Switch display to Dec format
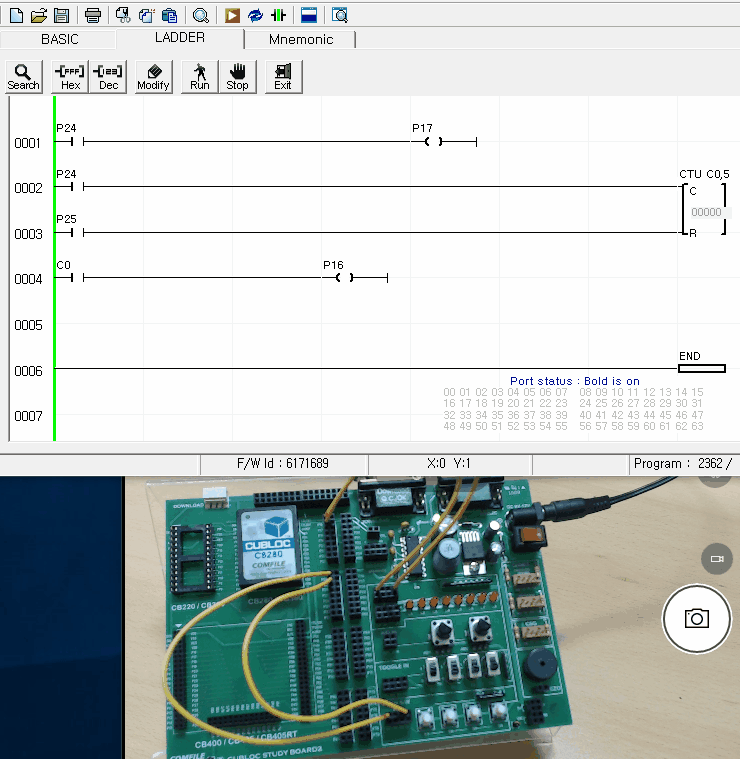The height and width of the screenshot is (759, 740). point(108,77)
